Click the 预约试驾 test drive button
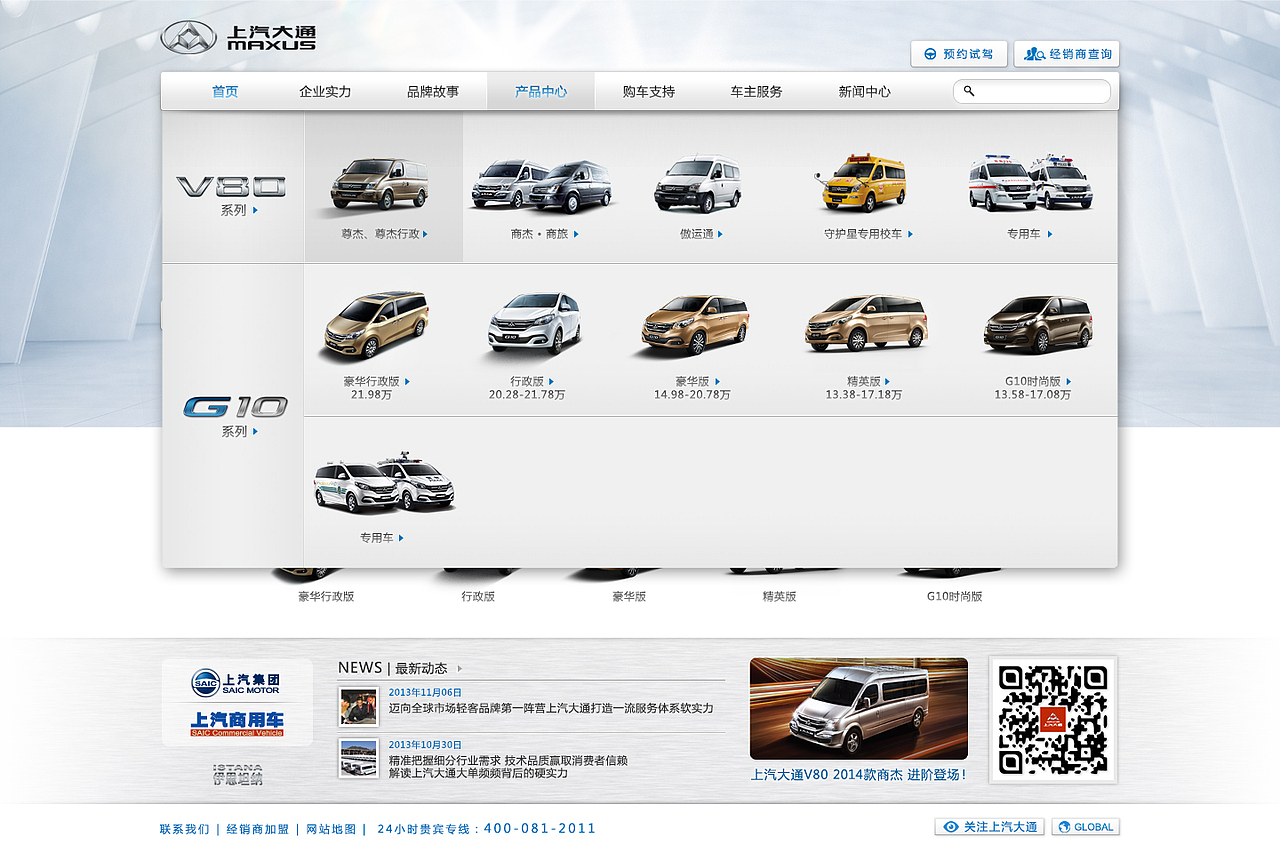This screenshot has height=853, width=1280. tap(959, 54)
